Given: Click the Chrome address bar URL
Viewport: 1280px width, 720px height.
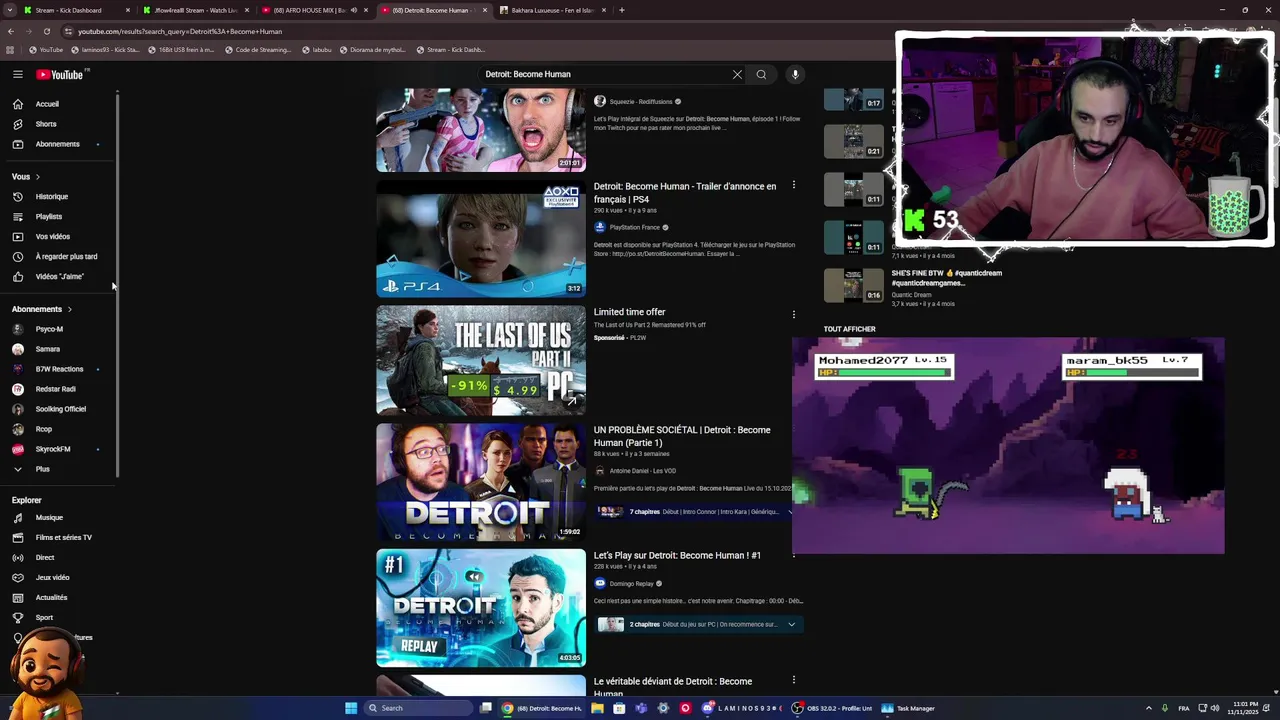Looking at the screenshot, I should (x=180, y=31).
